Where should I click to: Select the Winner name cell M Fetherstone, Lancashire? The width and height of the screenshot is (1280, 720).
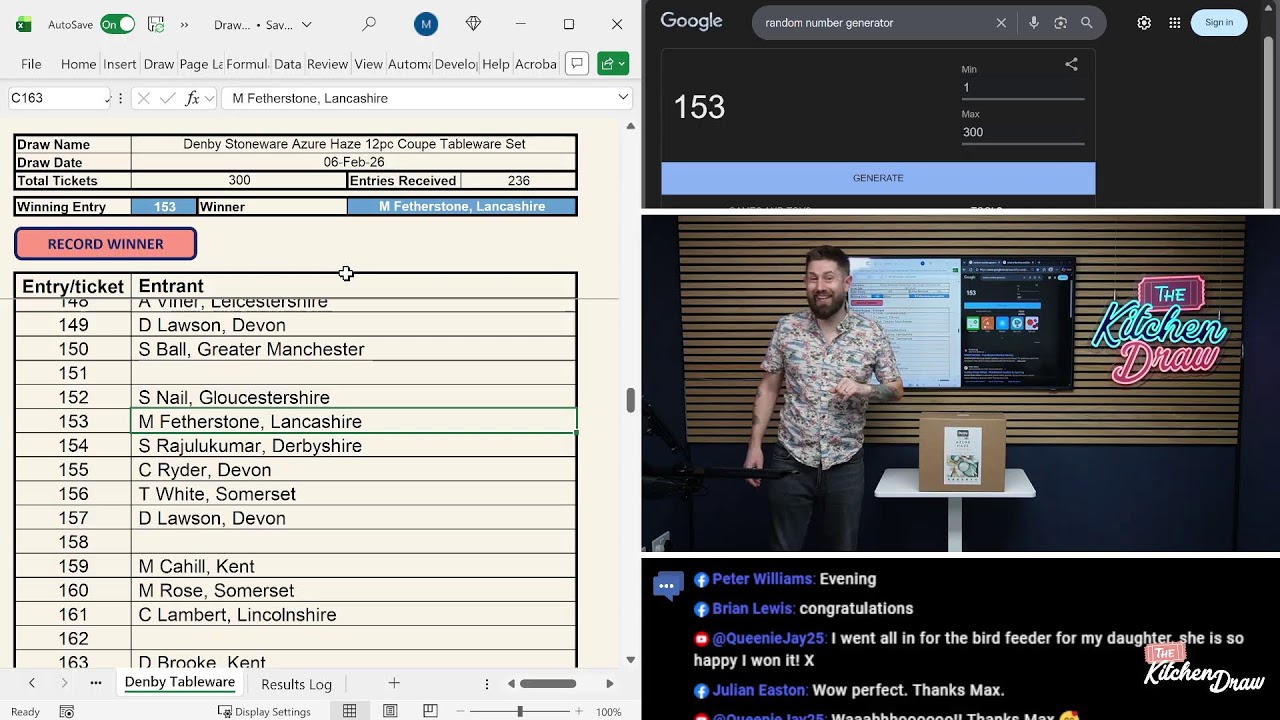[462, 207]
